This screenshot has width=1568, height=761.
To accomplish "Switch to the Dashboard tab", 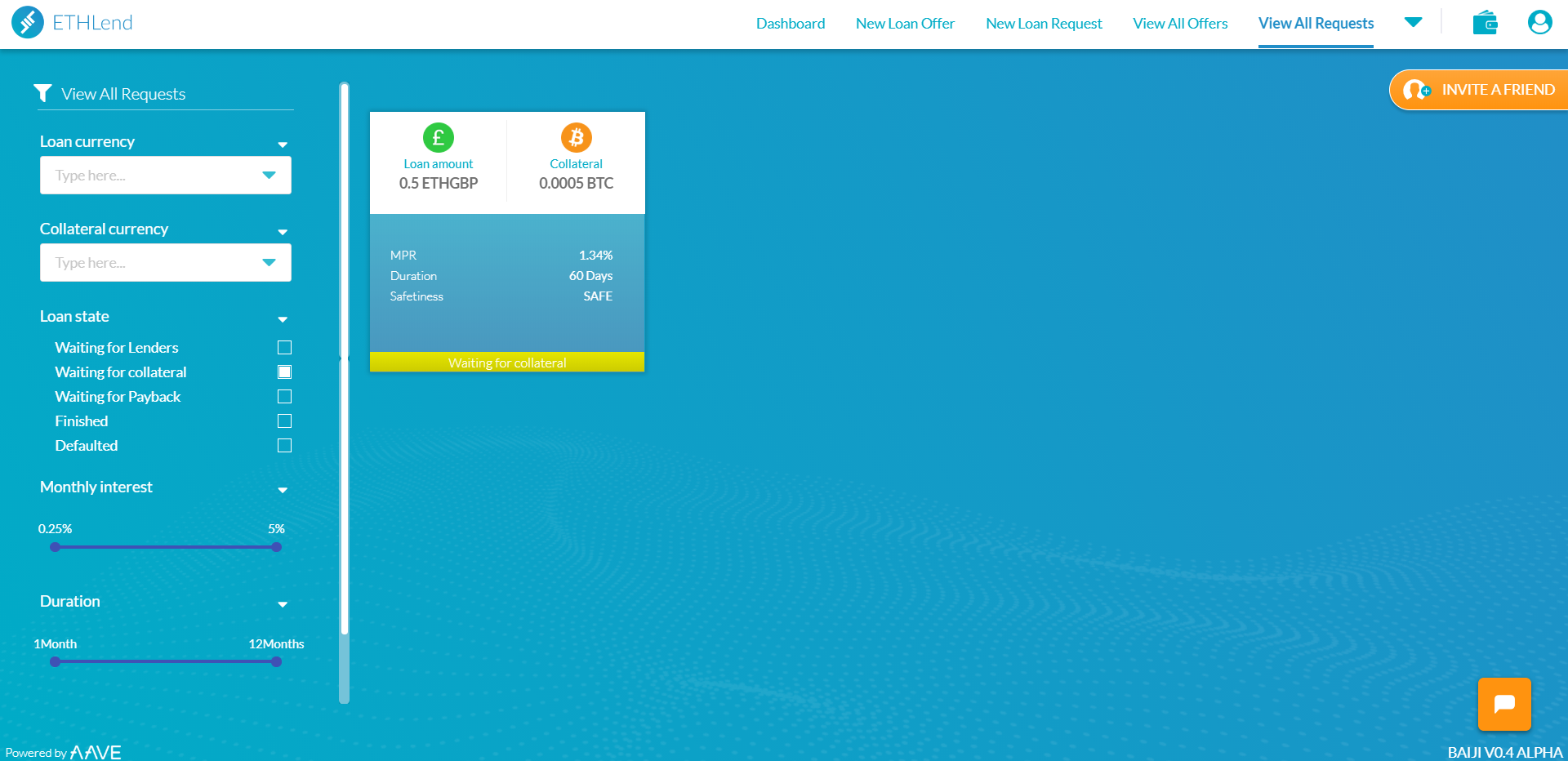I will tap(790, 23).
